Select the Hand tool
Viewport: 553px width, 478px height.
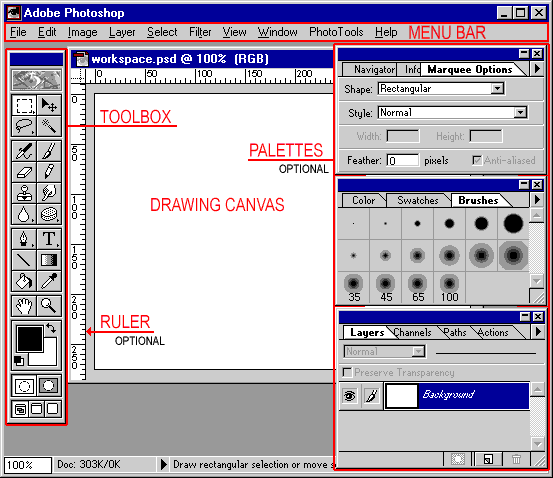[24, 306]
